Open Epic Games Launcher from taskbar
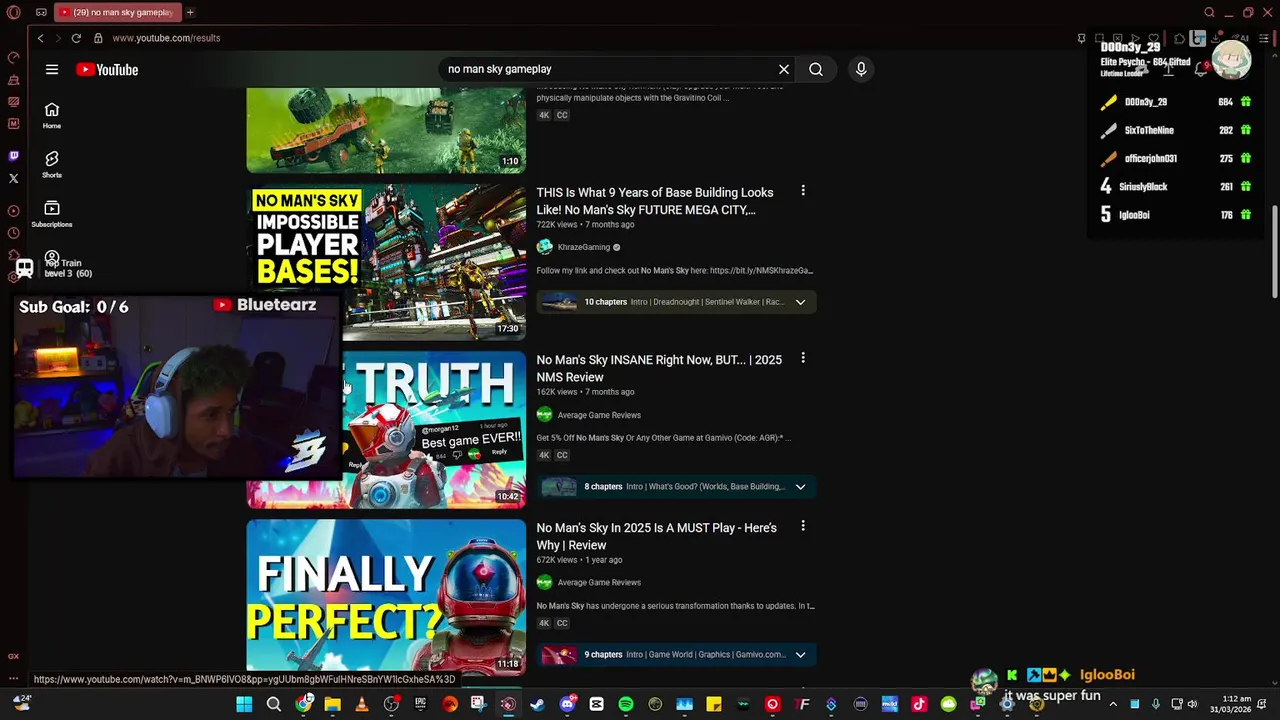Image resolution: width=1280 pixels, height=720 pixels. pyautogui.click(x=420, y=704)
